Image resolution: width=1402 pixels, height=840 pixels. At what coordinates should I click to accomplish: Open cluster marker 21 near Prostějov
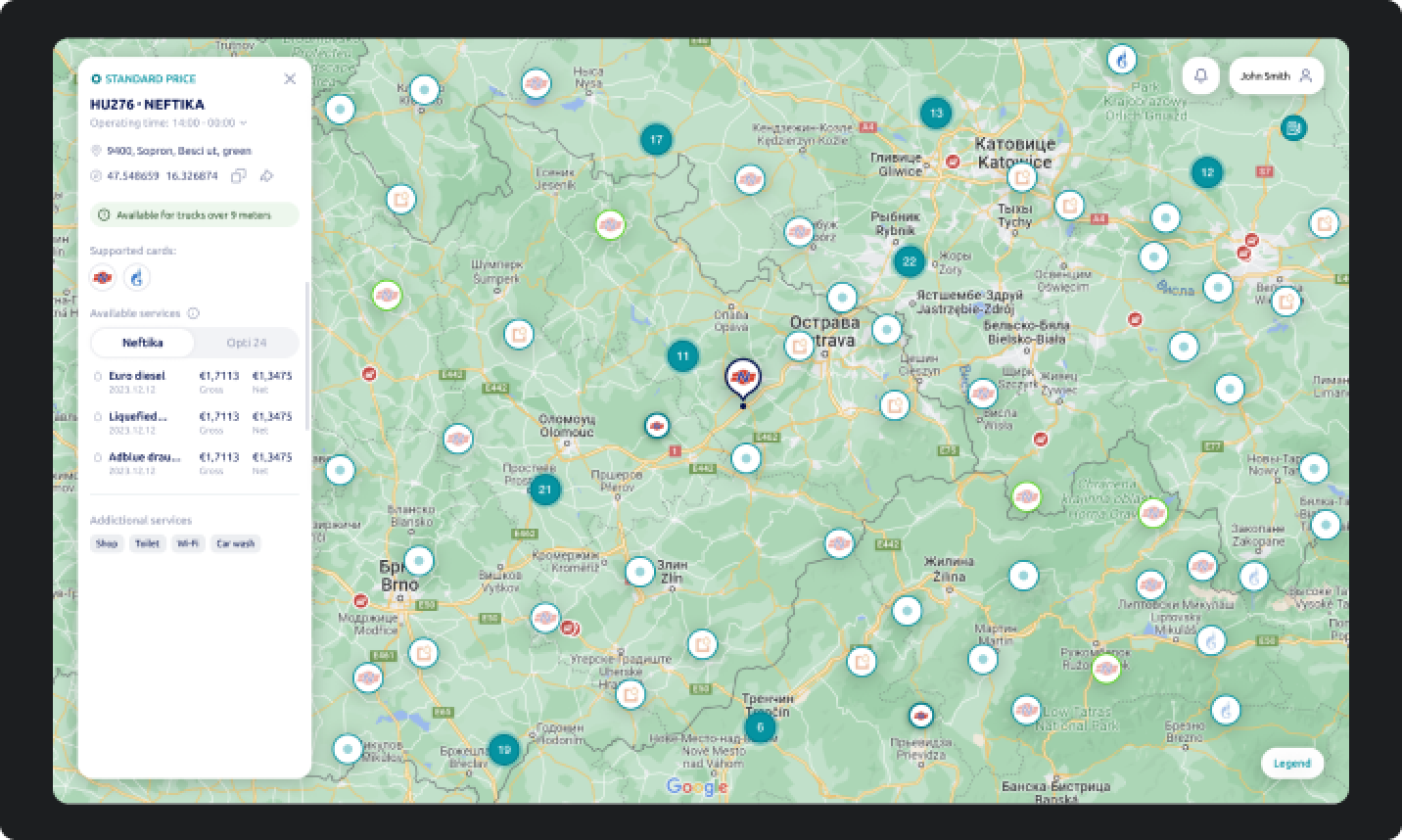coord(545,490)
